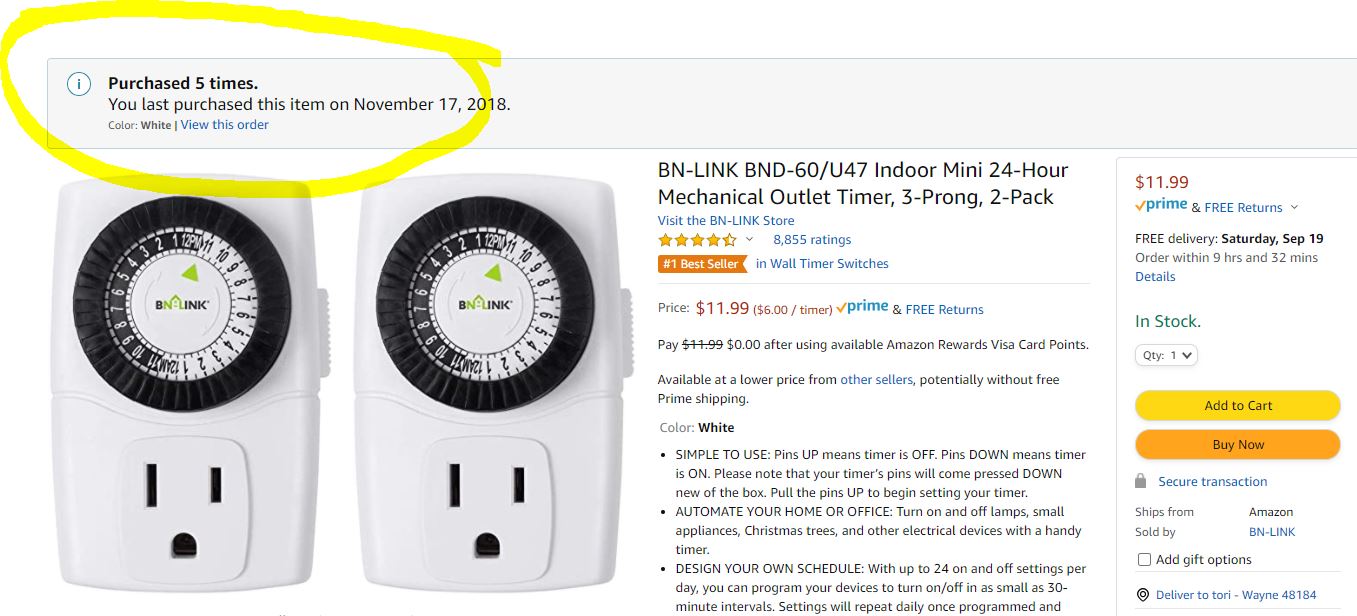This screenshot has height=616, width=1357.
Task: Open the Qty quantity dropdown
Action: point(1166,355)
